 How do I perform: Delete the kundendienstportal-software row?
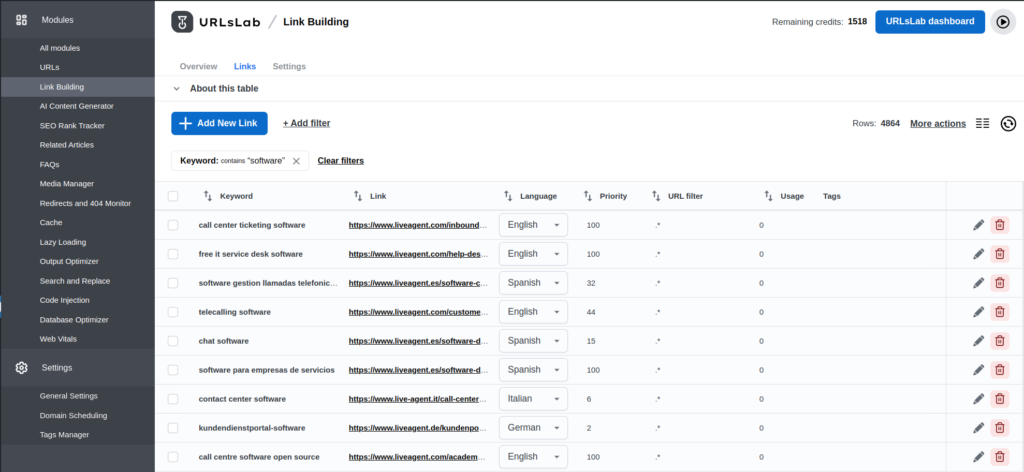(x=999, y=428)
